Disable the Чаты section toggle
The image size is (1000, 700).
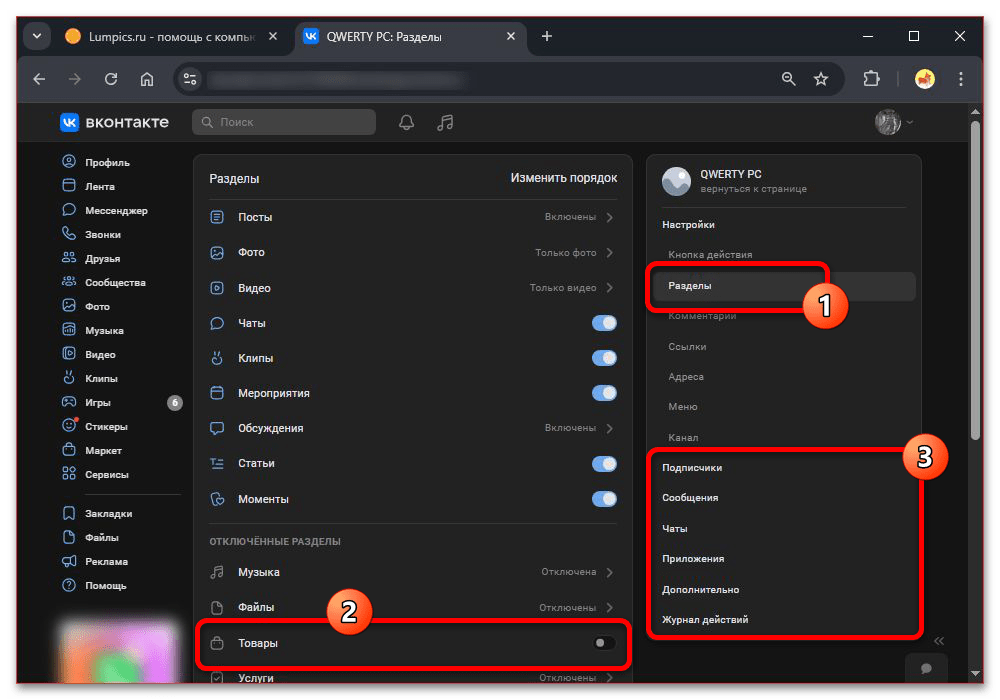[604, 323]
